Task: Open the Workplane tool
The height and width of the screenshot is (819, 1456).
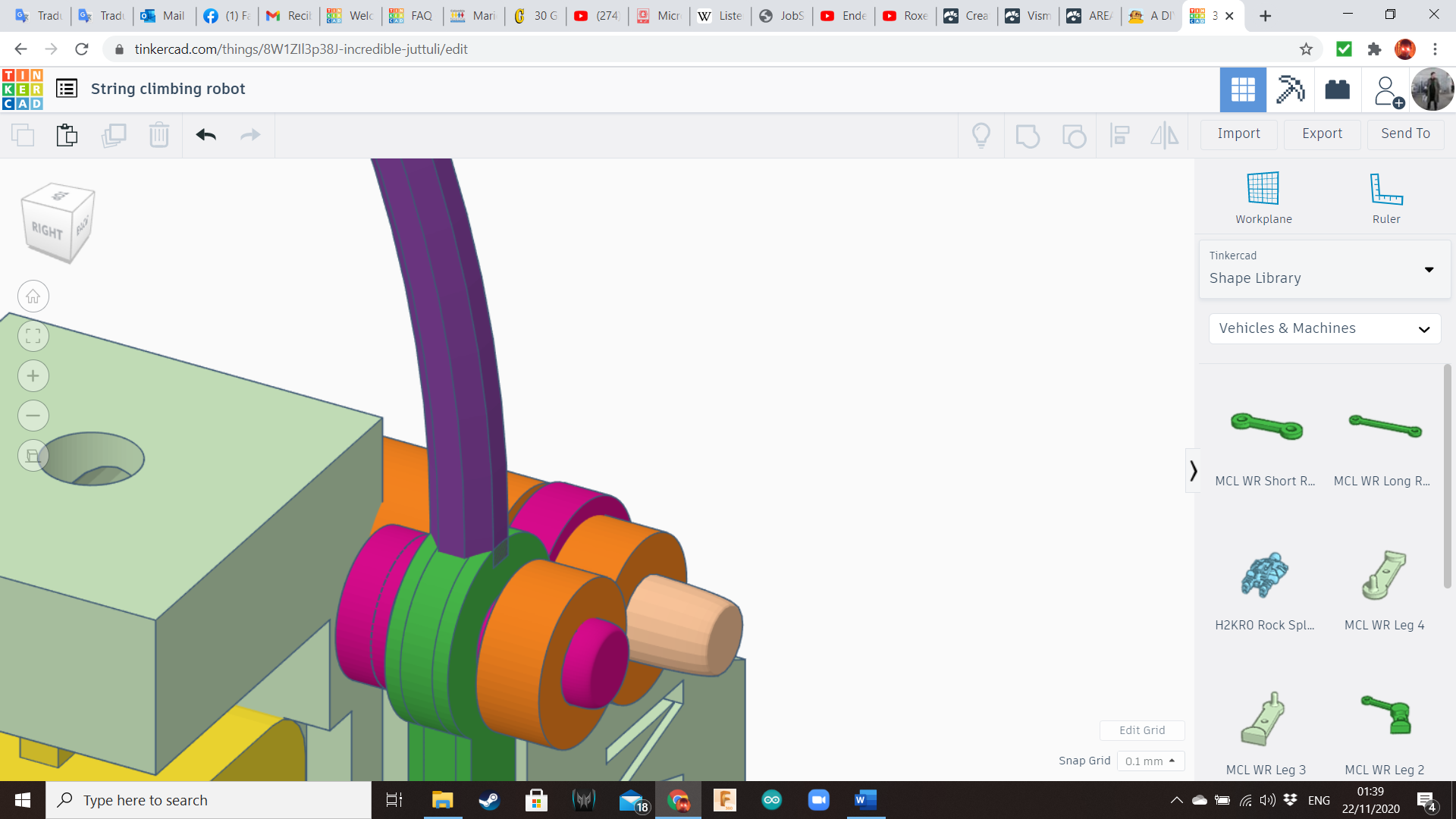Action: point(1262,196)
